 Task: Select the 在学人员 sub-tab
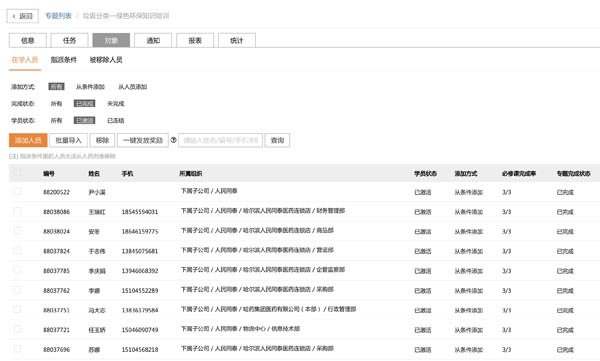point(25,60)
